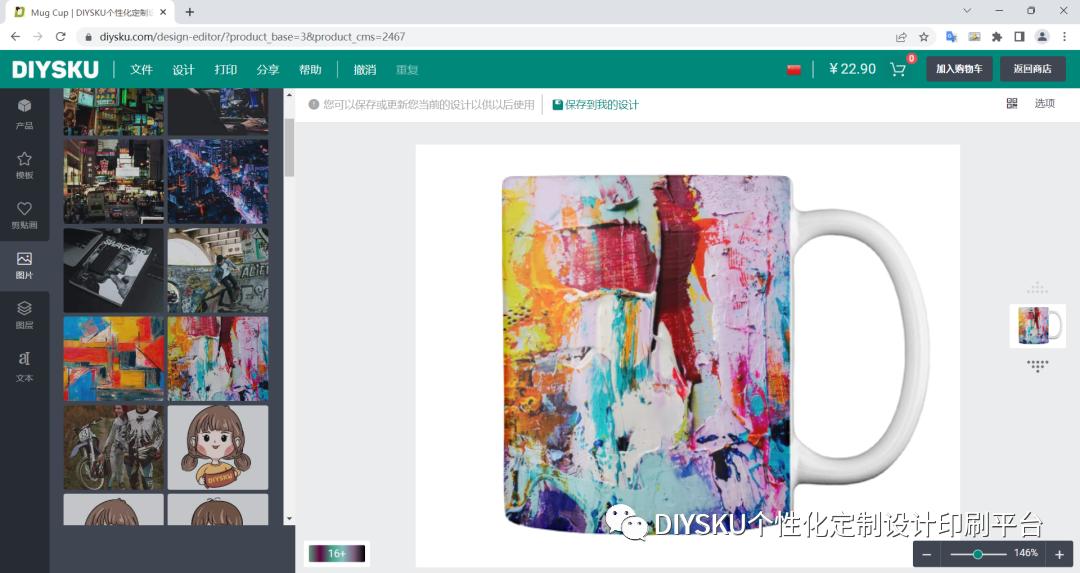Click the browser back arrow
Image resolution: width=1080 pixels, height=573 pixels.
[15, 37]
